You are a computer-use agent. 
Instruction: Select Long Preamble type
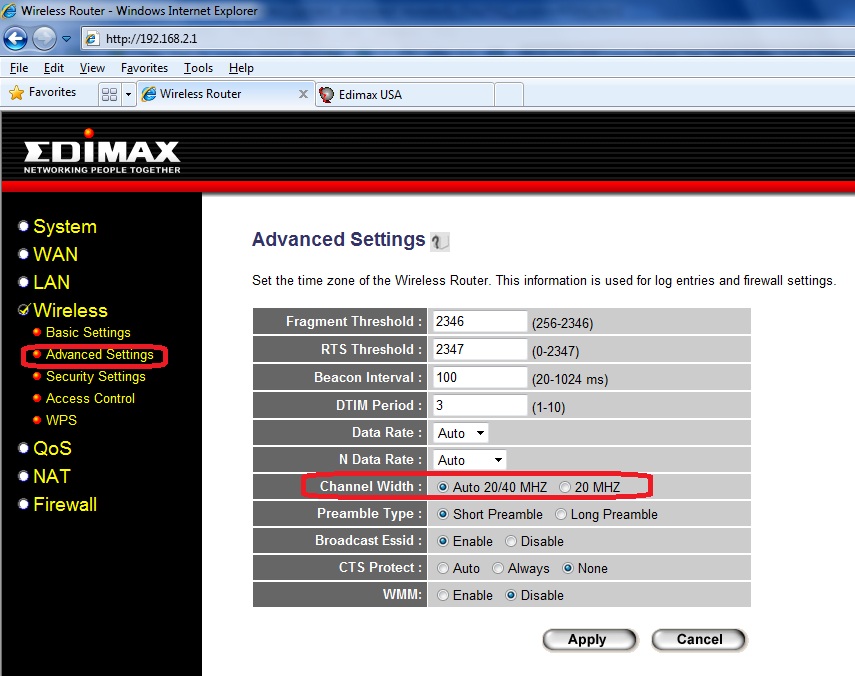pos(561,514)
